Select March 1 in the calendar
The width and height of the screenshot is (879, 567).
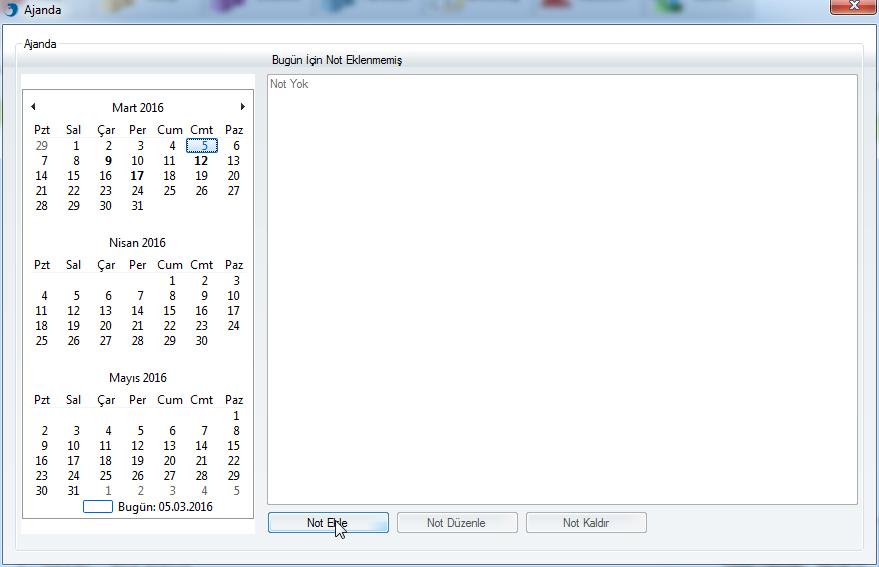point(76,146)
